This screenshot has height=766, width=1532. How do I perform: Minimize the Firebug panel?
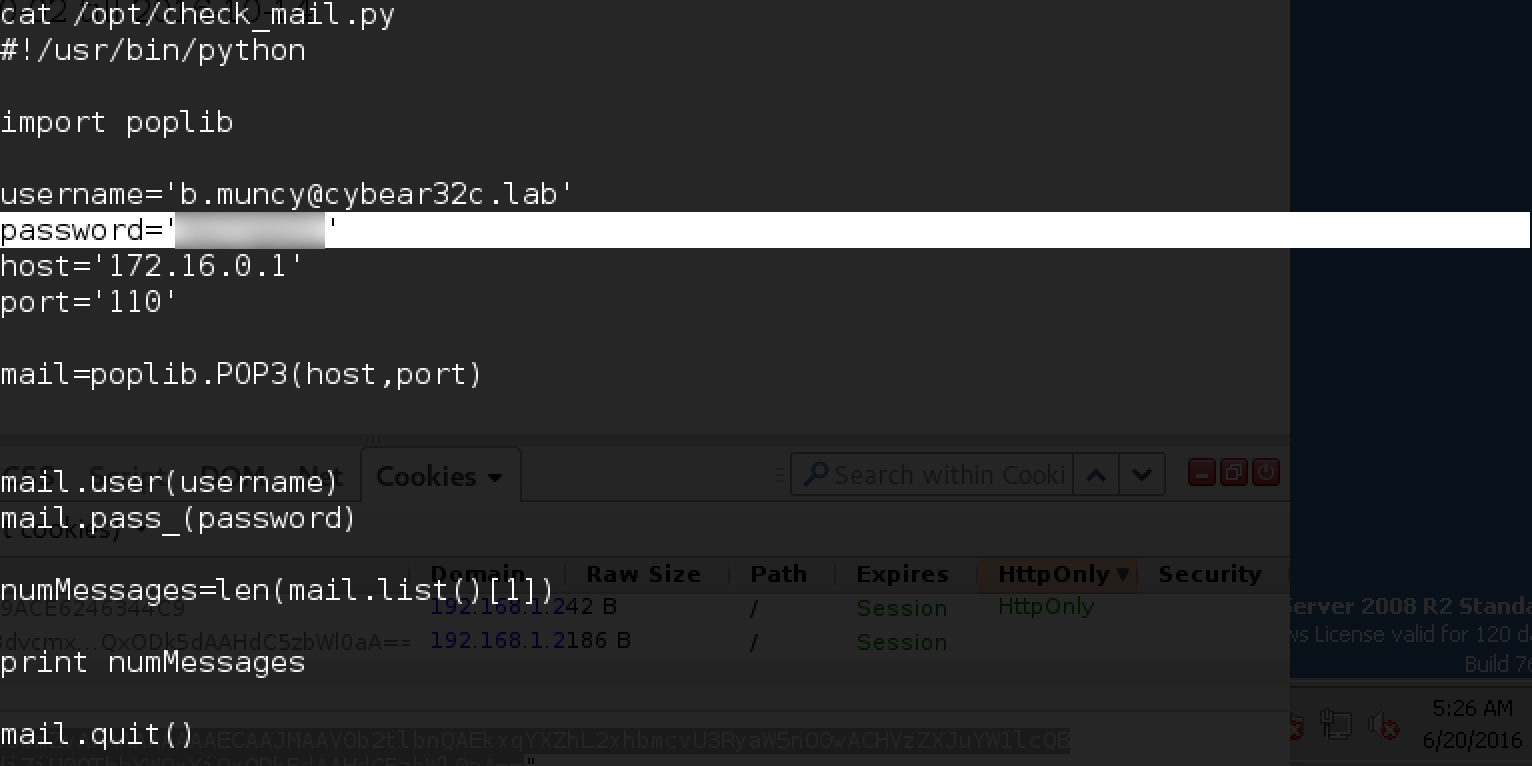[1202, 472]
